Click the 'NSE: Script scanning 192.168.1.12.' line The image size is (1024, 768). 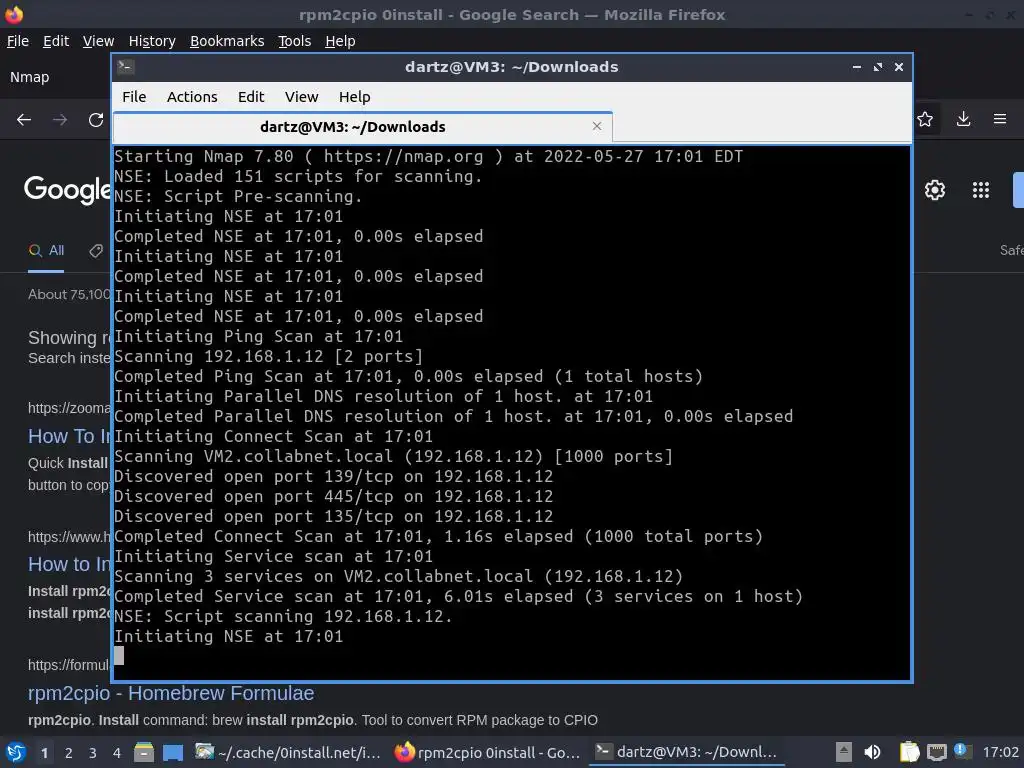[283, 616]
